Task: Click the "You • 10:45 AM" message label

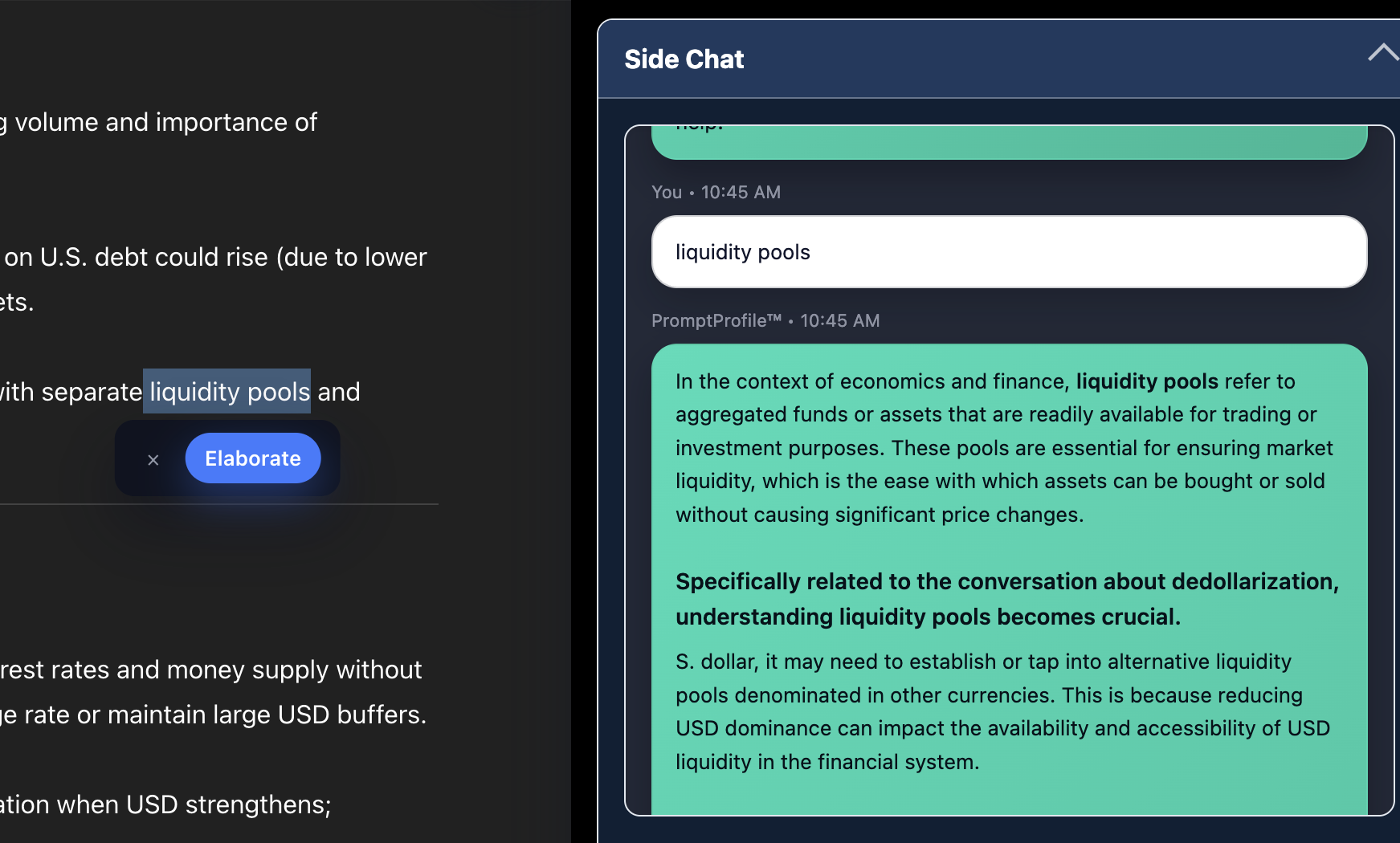Action: tap(716, 193)
